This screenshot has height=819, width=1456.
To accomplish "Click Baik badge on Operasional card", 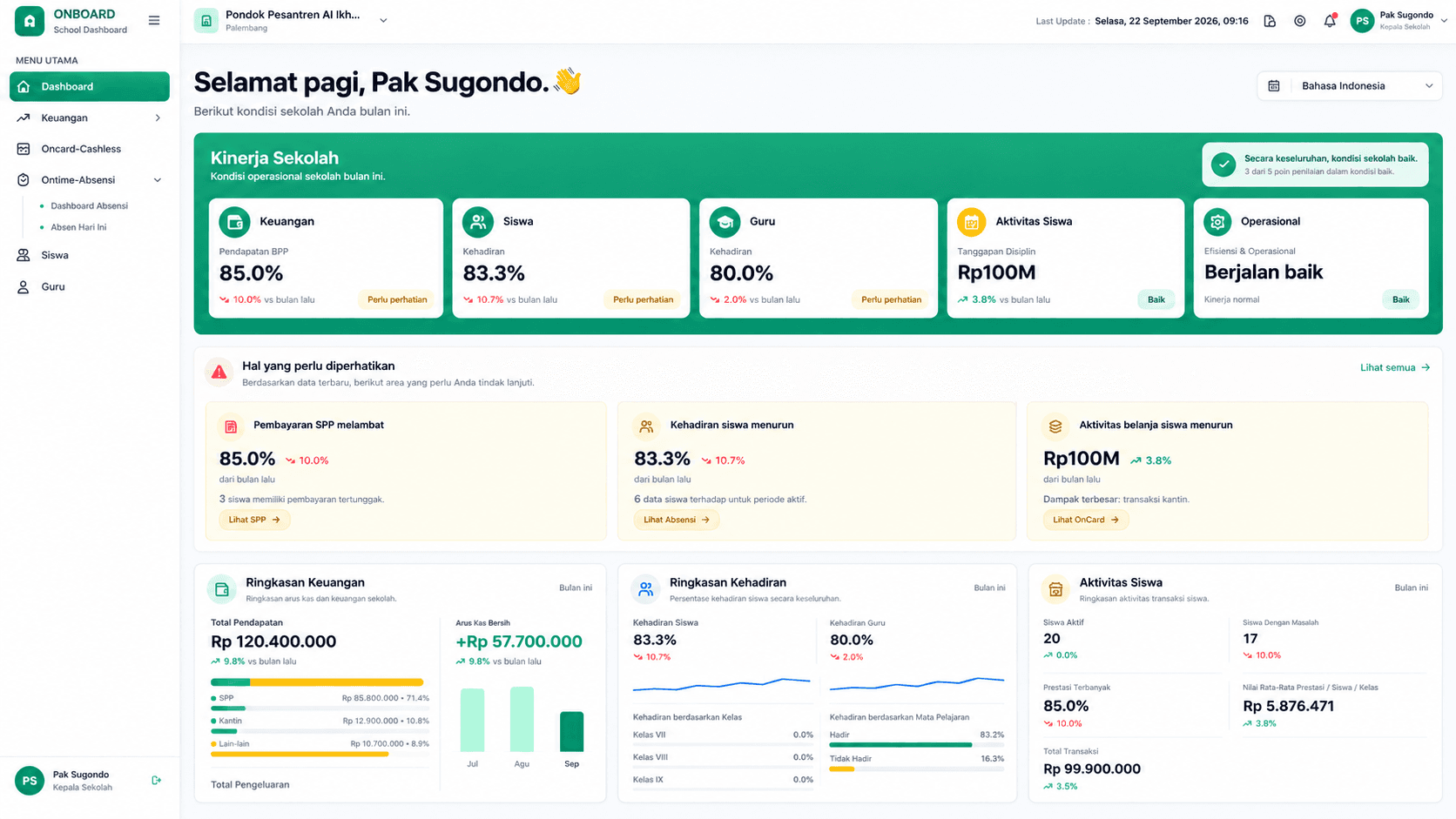I will tap(1400, 299).
